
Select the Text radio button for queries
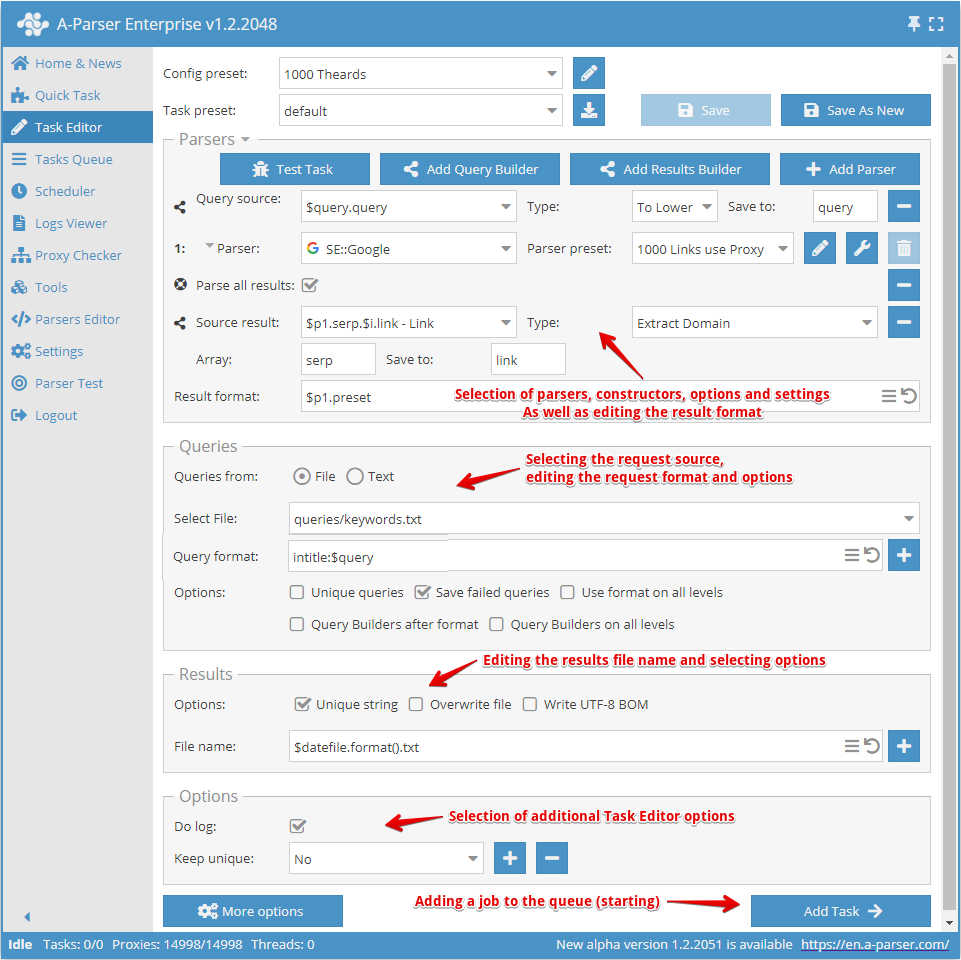[x=355, y=477]
